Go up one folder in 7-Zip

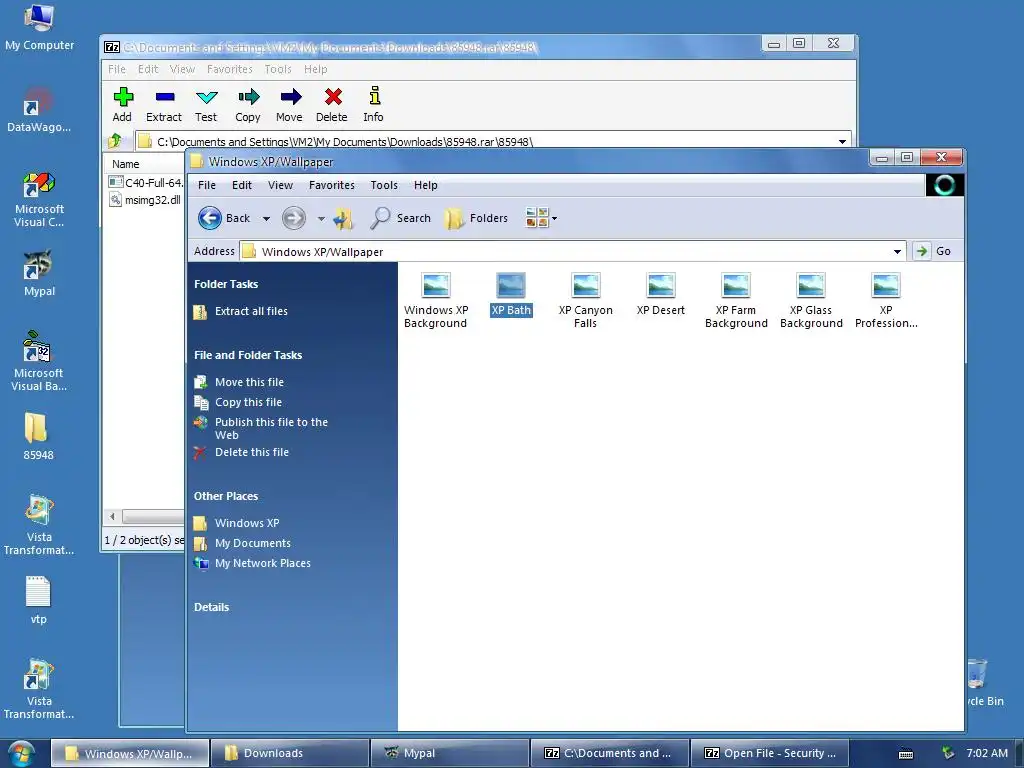pyautogui.click(x=116, y=140)
